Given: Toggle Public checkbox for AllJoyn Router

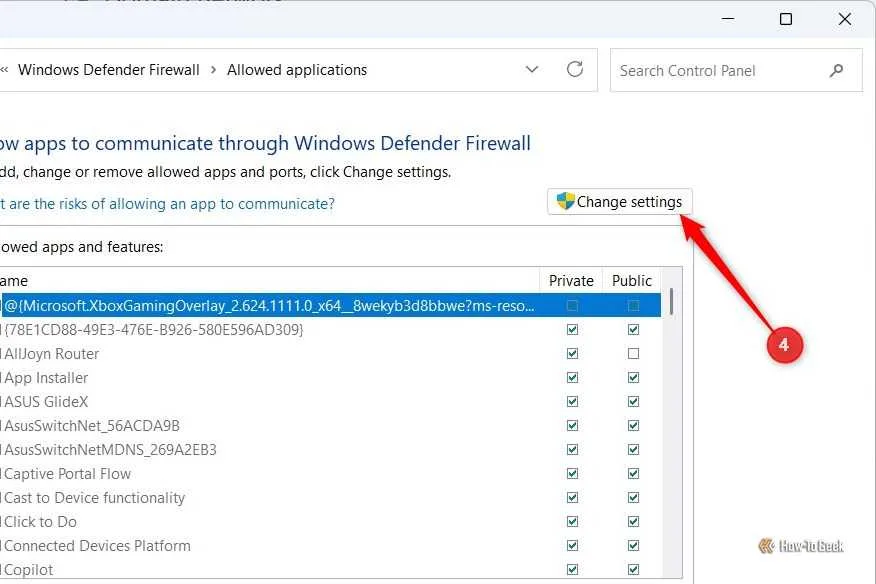Looking at the screenshot, I should coord(633,354).
